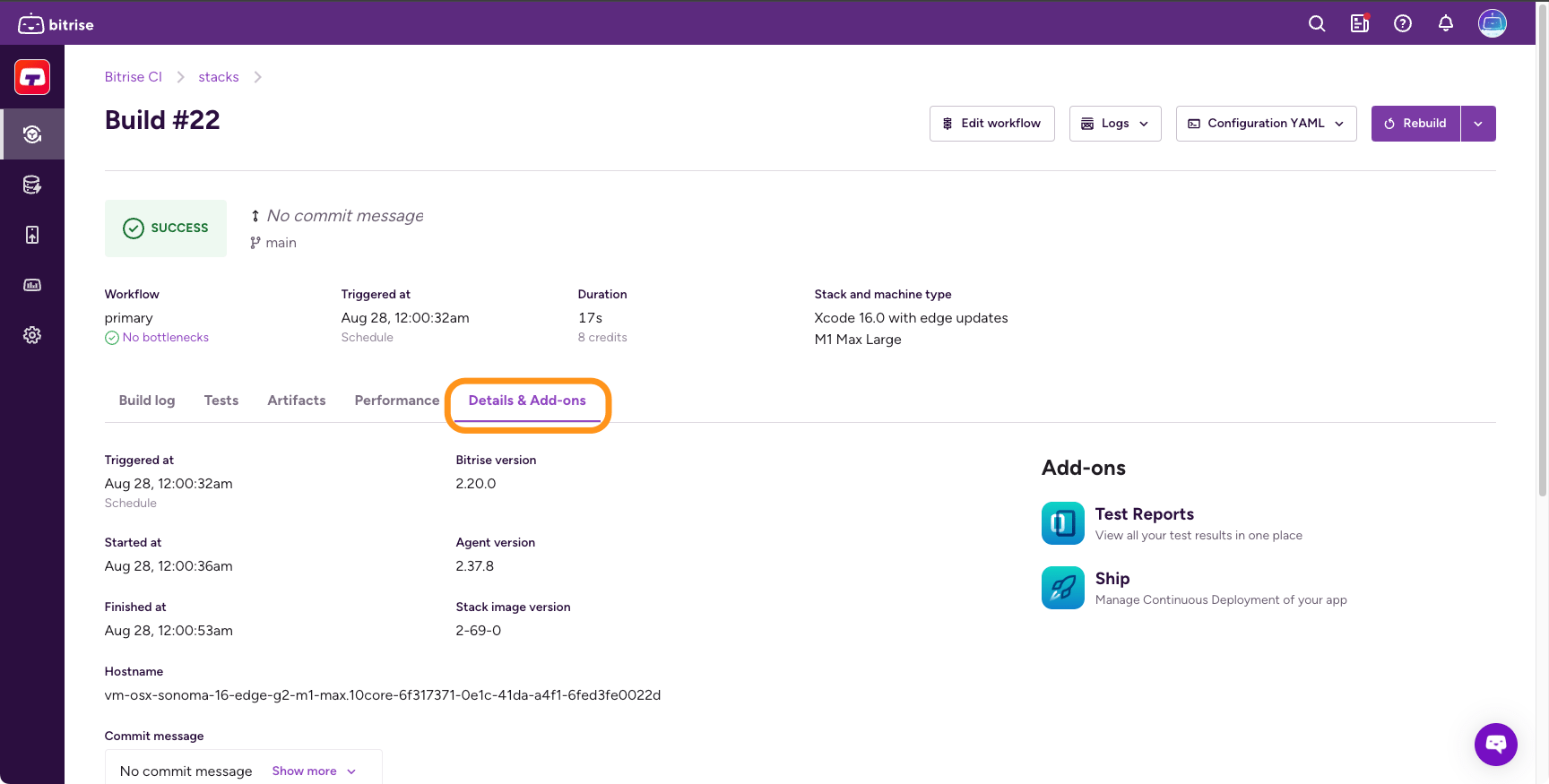Open the notifications bell
Image resolution: width=1549 pixels, height=784 pixels.
click(x=1445, y=24)
